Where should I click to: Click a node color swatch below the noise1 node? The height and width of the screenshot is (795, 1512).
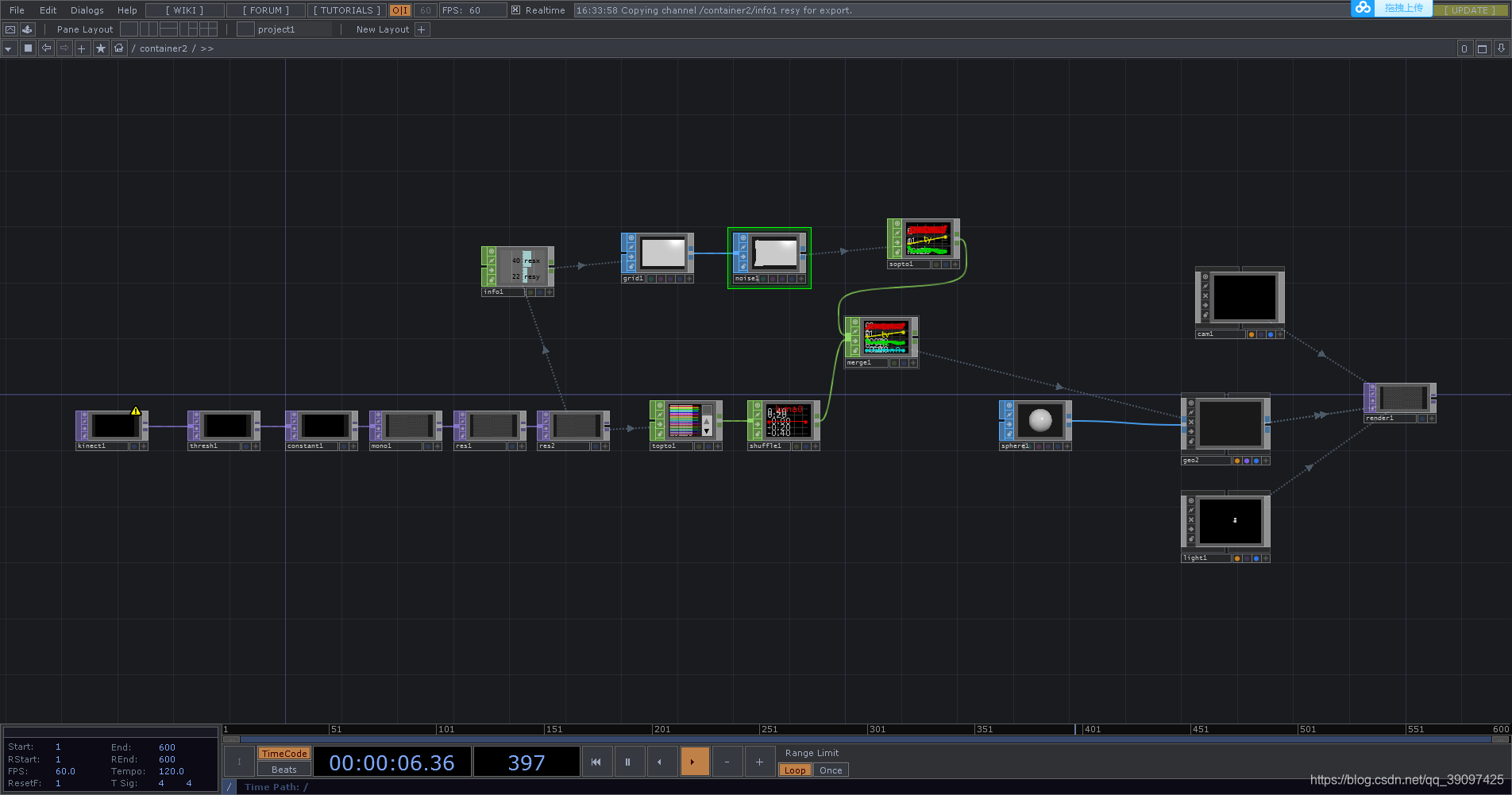tap(763, 278)
